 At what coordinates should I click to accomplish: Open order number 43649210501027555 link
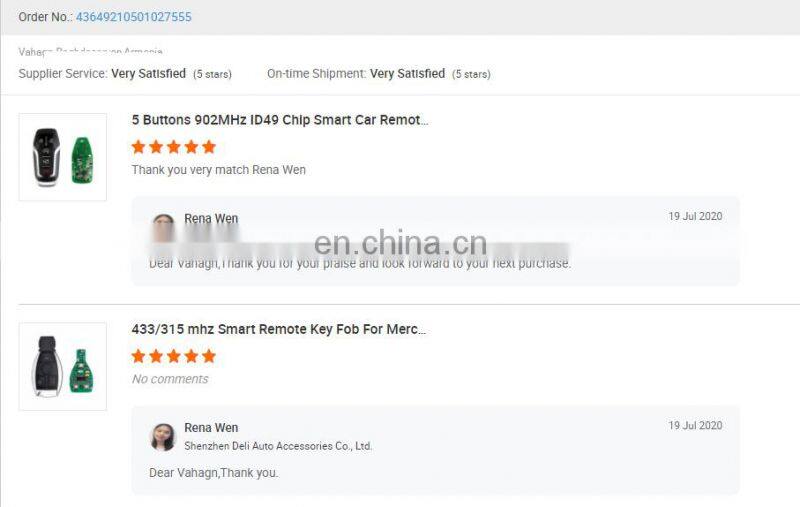click(134, 17)
